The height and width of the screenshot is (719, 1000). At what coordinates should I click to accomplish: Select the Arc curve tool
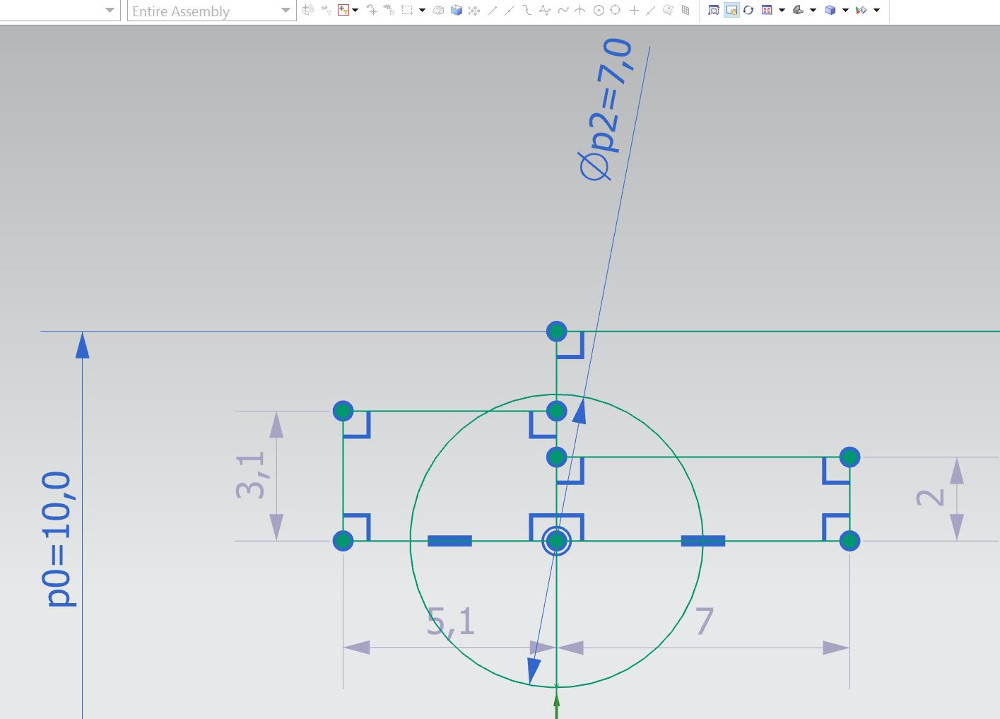tap(580, 11)
